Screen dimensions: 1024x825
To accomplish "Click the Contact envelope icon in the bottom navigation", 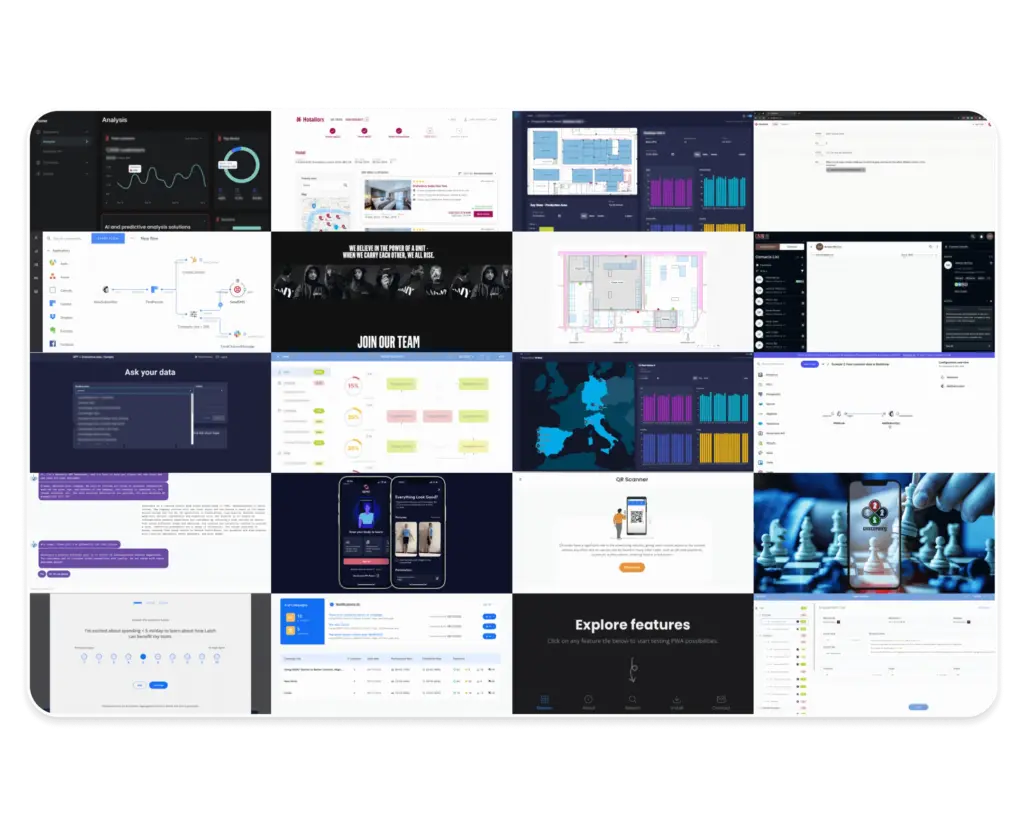I will click(721, 700).
